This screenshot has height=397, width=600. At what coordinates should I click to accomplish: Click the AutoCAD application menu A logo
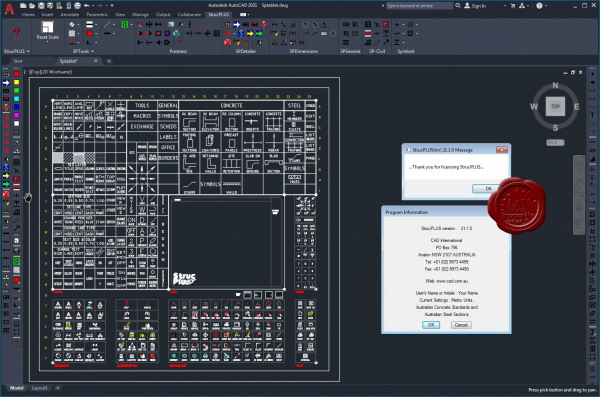[x=9, y=9]
